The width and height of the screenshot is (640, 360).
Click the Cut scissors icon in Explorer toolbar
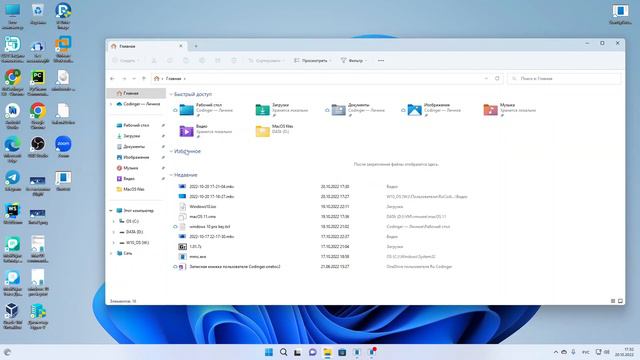(x=154, y=60)
